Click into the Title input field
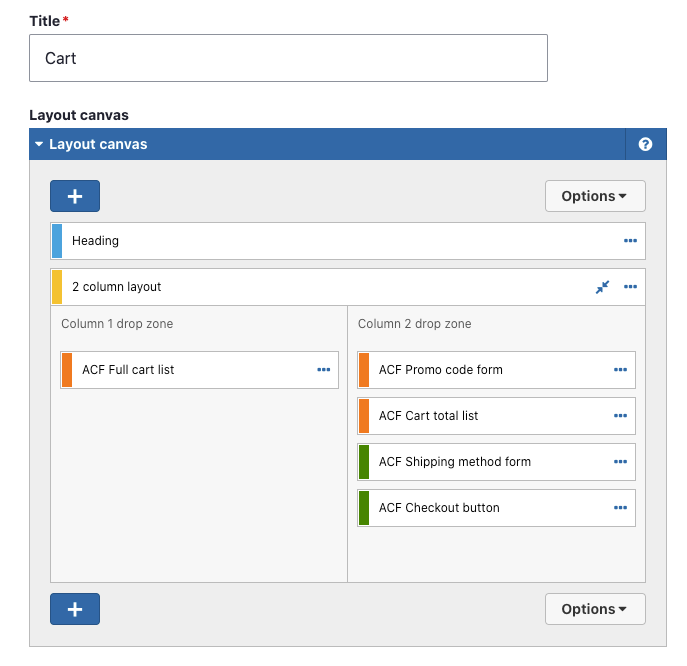687x666 pixels. 288,58
